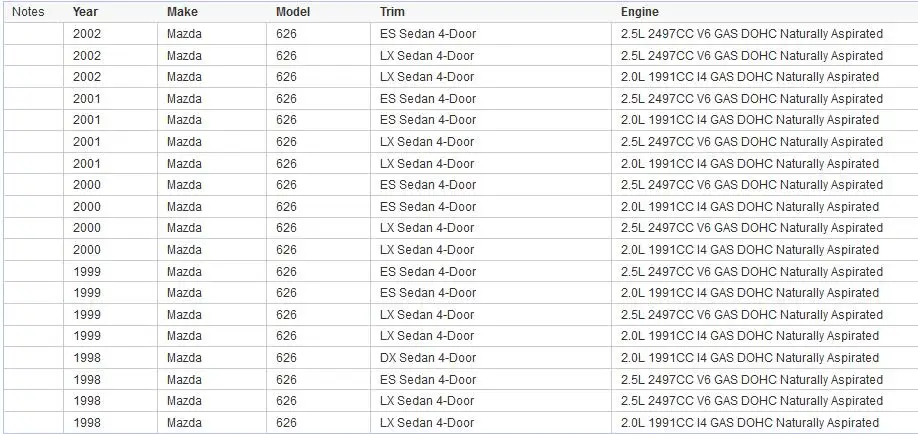Click the 2.0L engine cell in the 2001 LX row
918x434 pixels.
tap(764, 163)
